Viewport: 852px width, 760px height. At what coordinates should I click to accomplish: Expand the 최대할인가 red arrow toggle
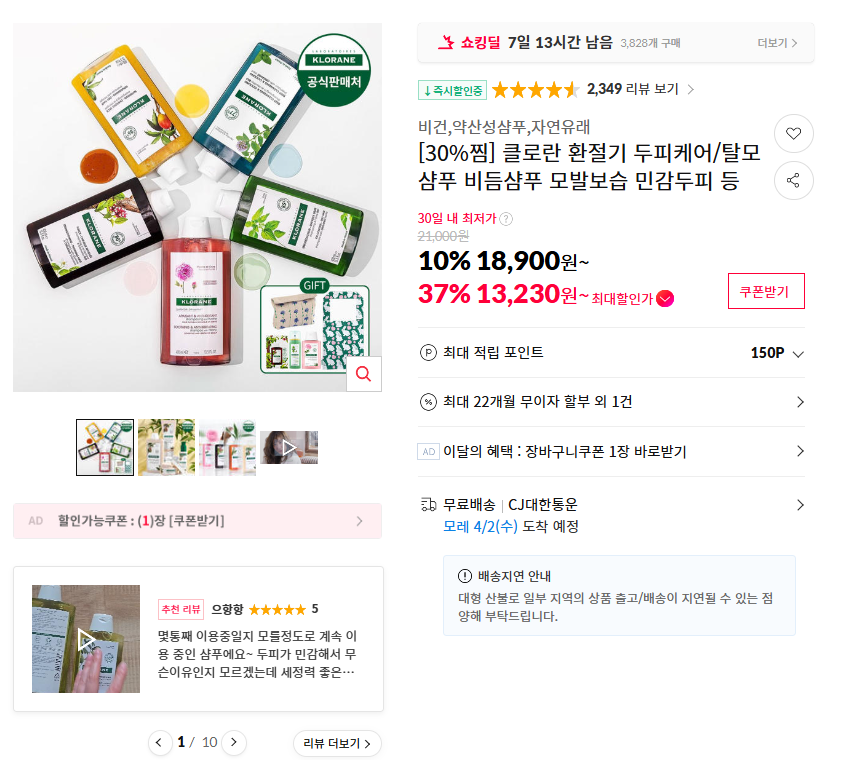(665, 298)
